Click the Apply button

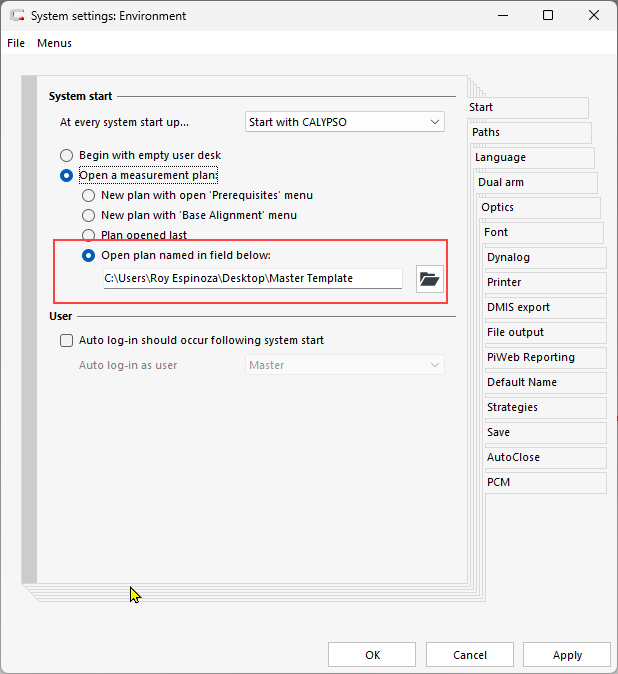[567, 655]
